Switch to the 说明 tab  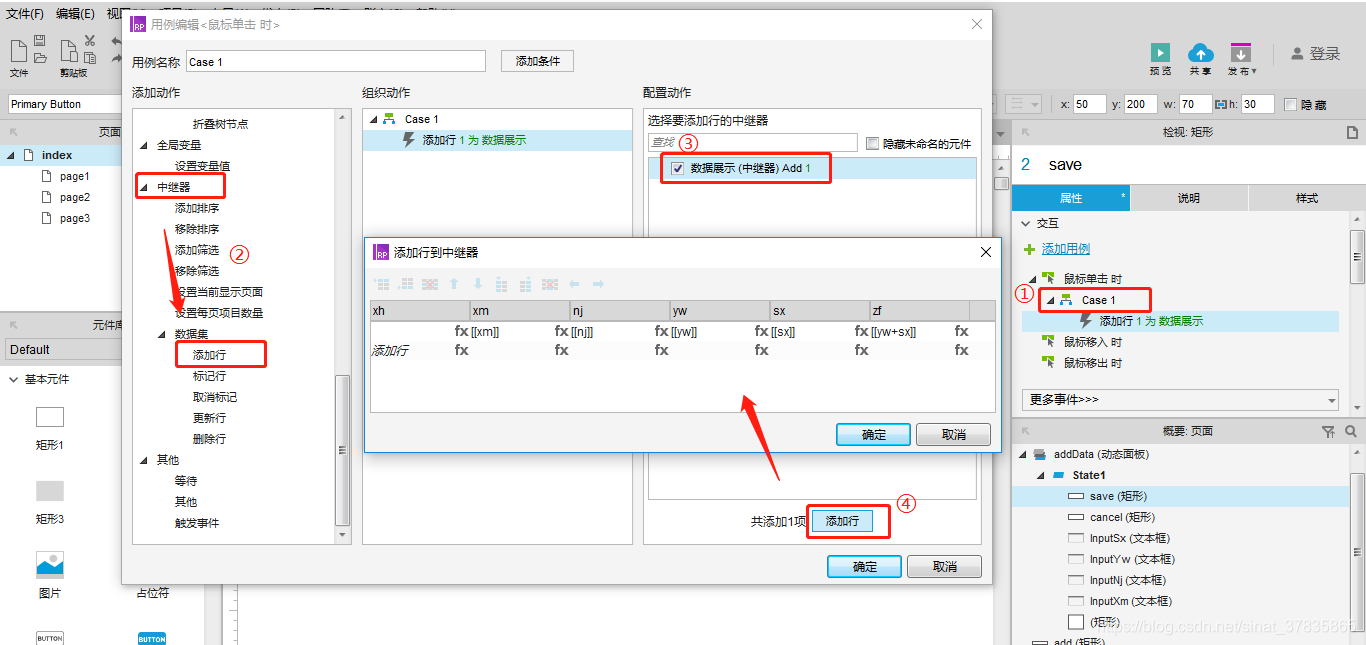pyautogui.click(x=1189, y=198)
